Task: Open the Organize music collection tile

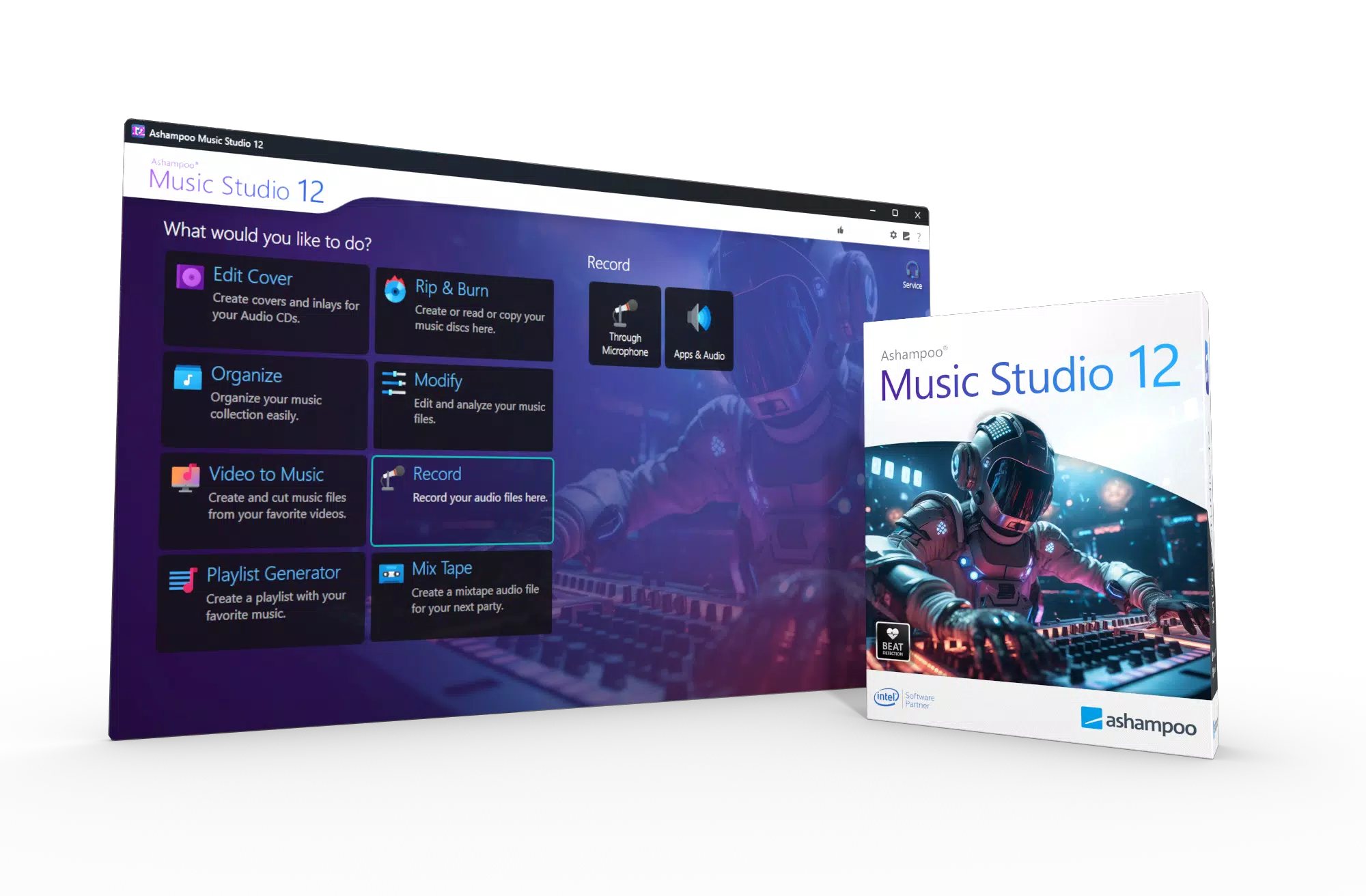Action: (x=264, y=400)
